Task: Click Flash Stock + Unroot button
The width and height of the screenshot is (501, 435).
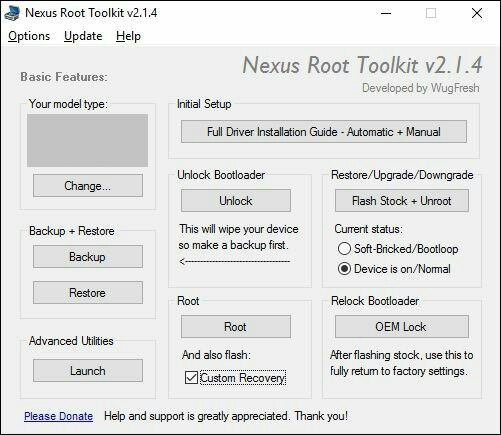Action: click(402, 201)
